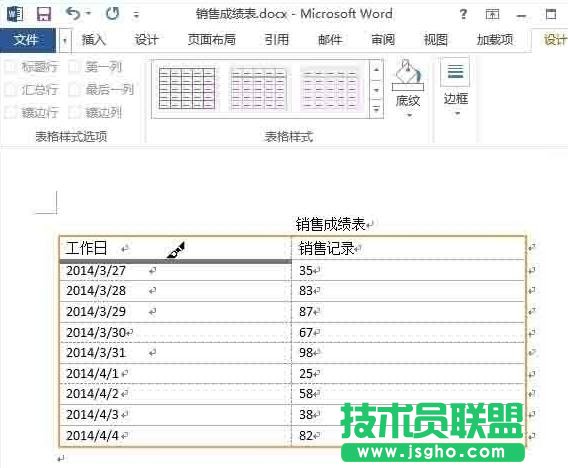Screen dimensions: 568x468
Task: Click the title 销售成绩表
Action: (330, 225)
